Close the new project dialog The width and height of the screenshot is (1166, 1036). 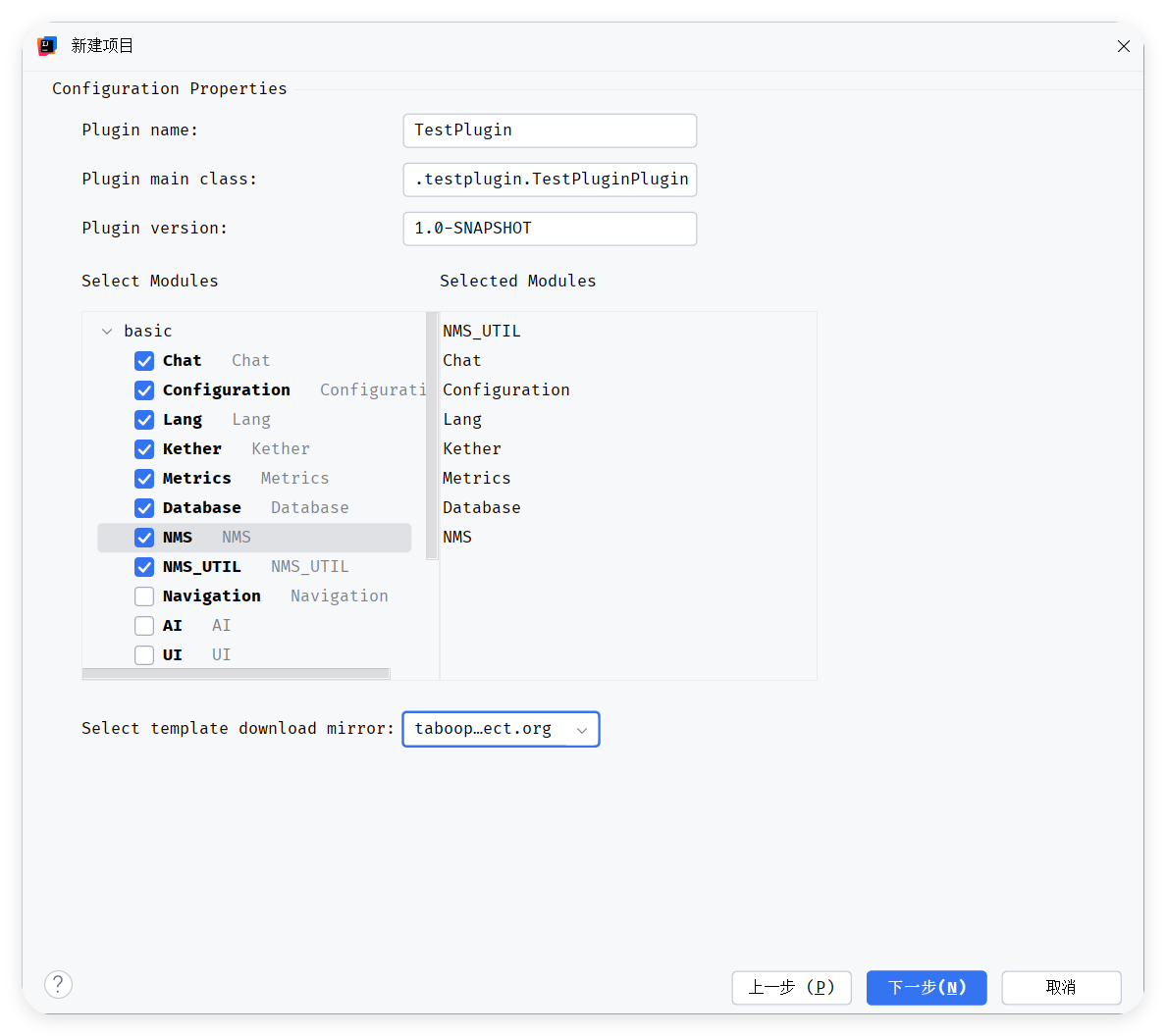(x=1124, y=46)
